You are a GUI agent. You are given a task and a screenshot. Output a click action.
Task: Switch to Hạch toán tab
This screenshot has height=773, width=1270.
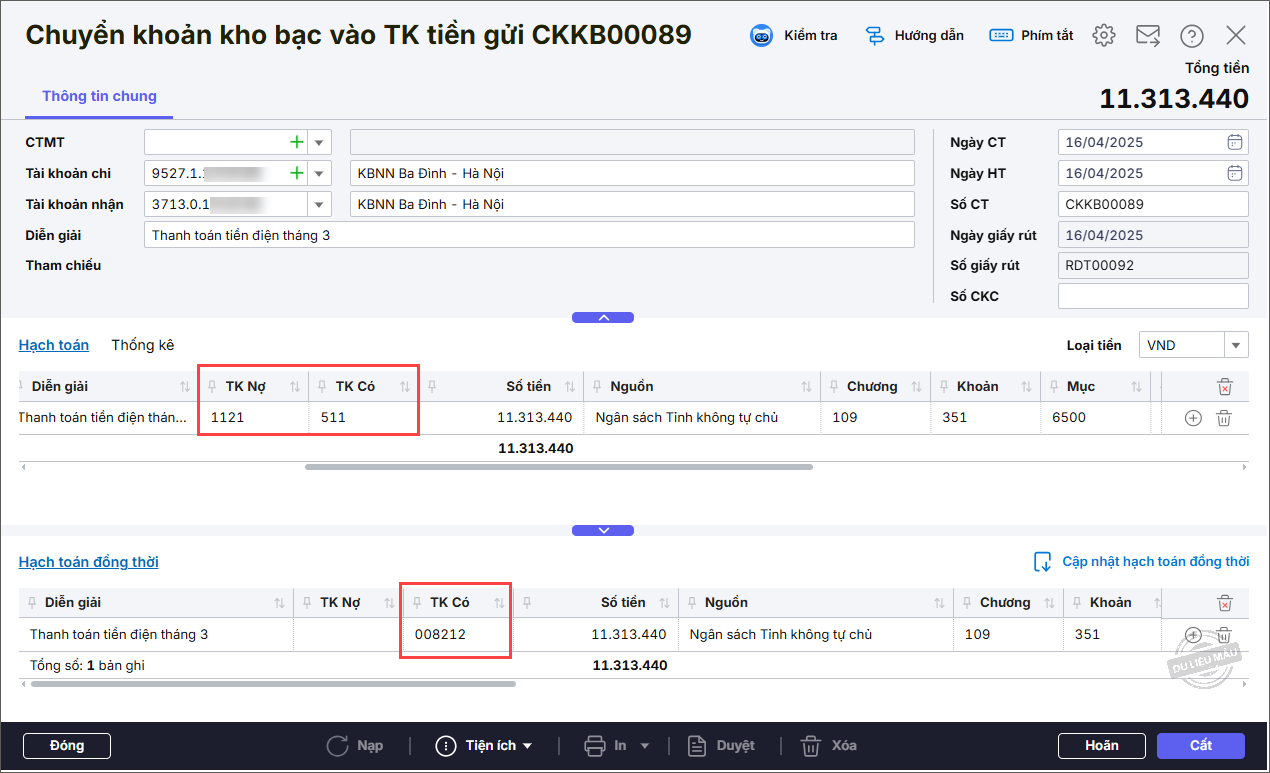tap(54, 345)
